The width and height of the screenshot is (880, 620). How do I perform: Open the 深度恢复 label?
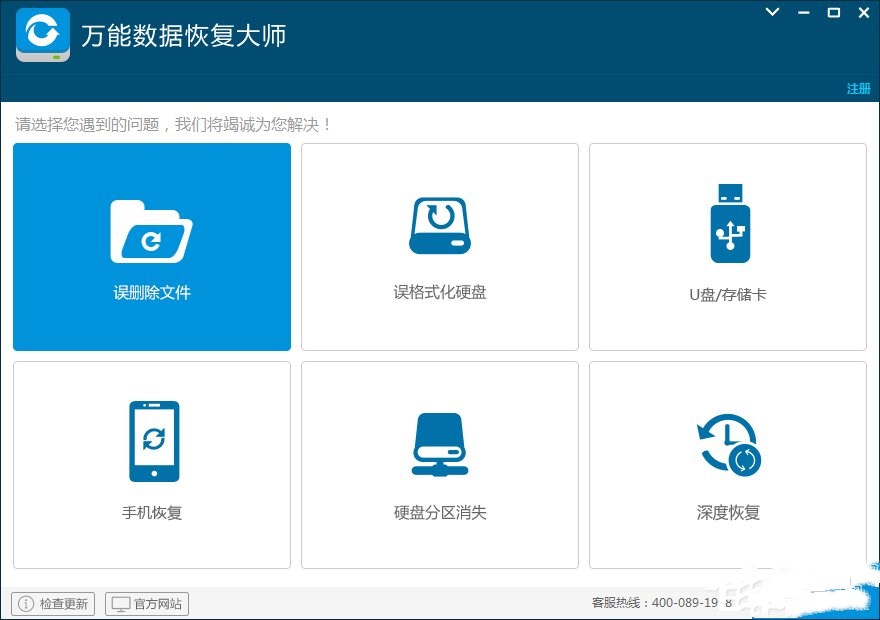pos(728,512)
